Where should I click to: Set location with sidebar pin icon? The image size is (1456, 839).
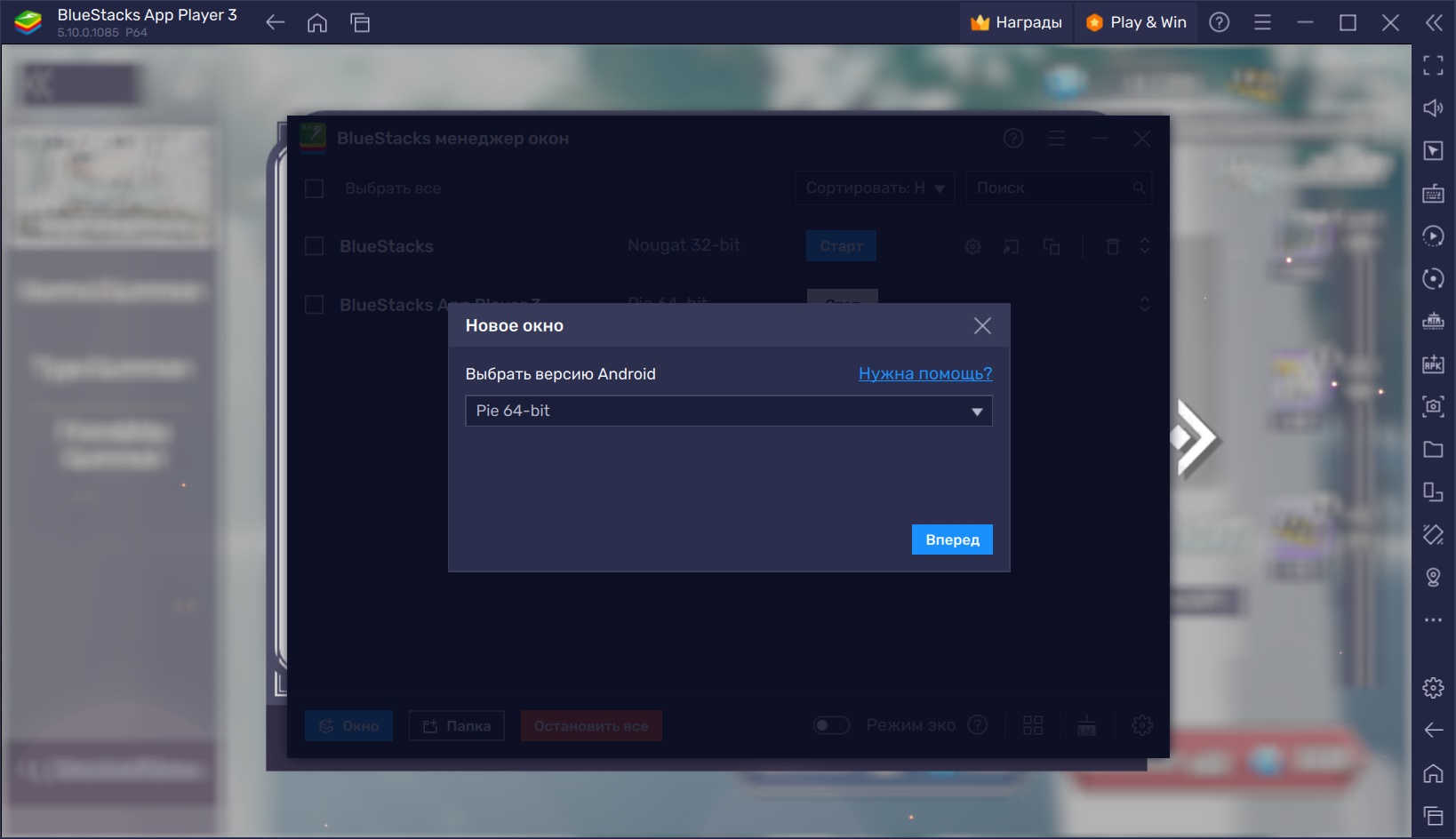(x=1433, y=577)
